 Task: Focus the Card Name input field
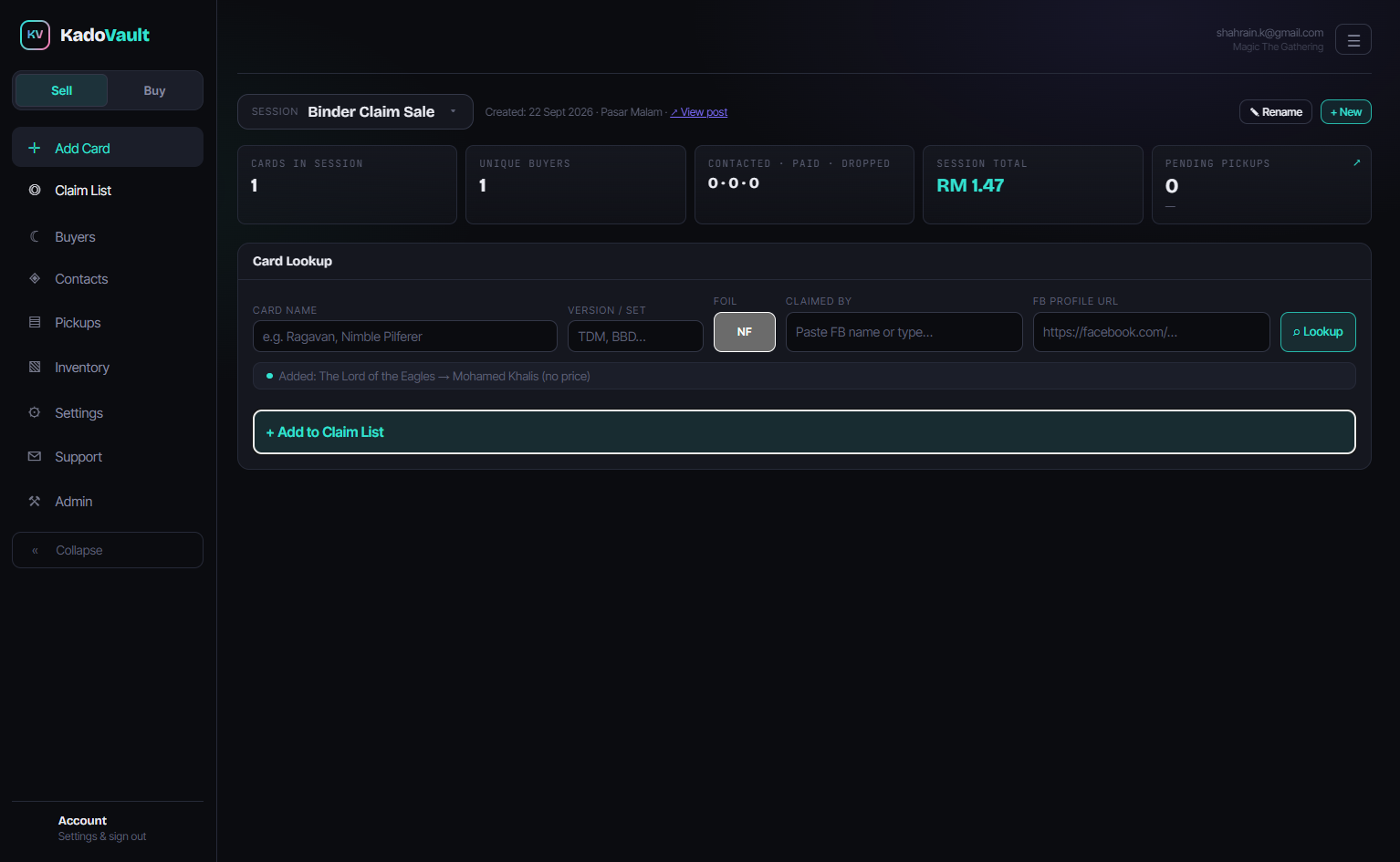click(x=405, y=336)
